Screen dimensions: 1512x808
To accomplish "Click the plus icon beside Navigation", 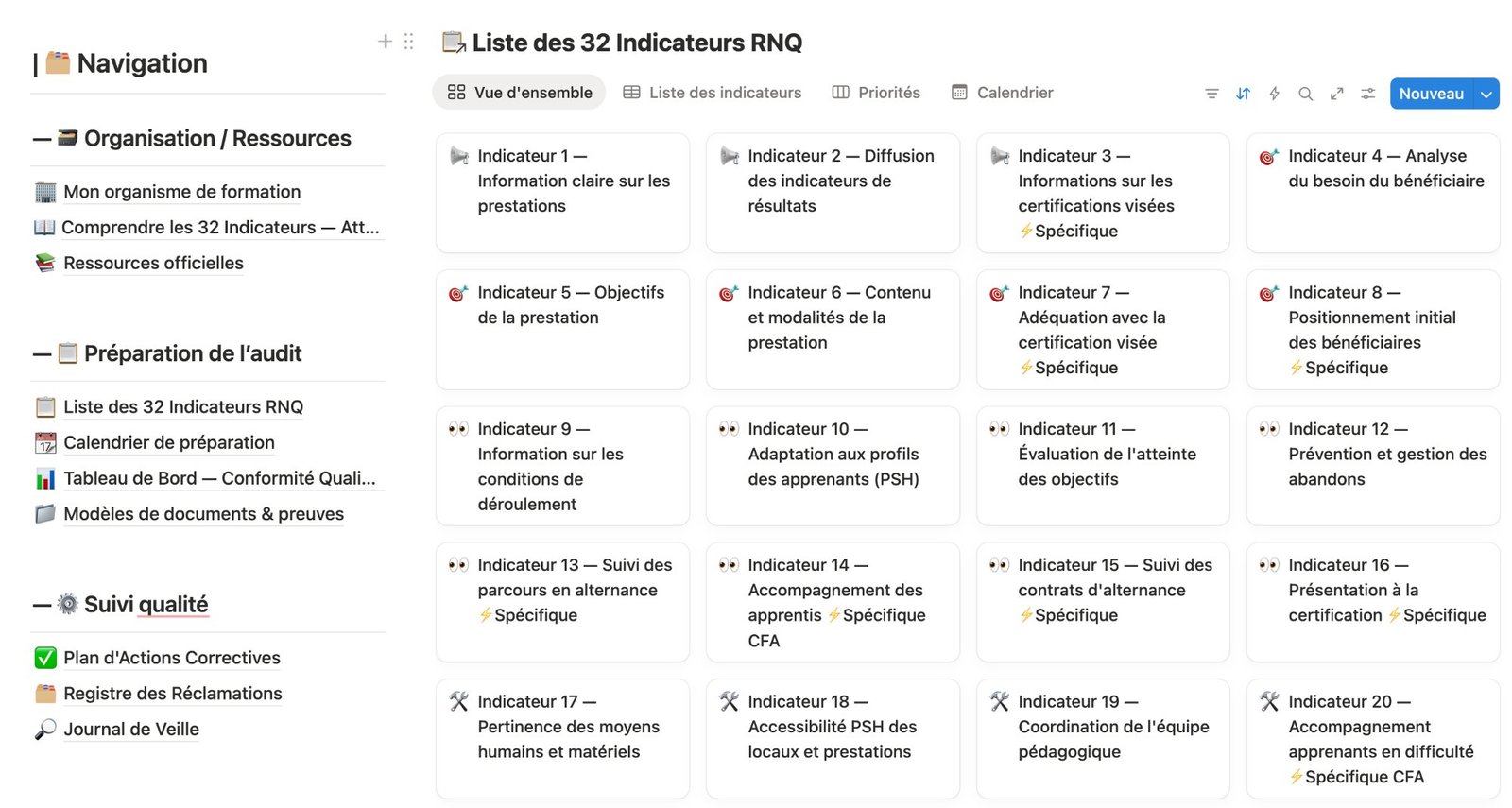I will click(x=385, y=41).
